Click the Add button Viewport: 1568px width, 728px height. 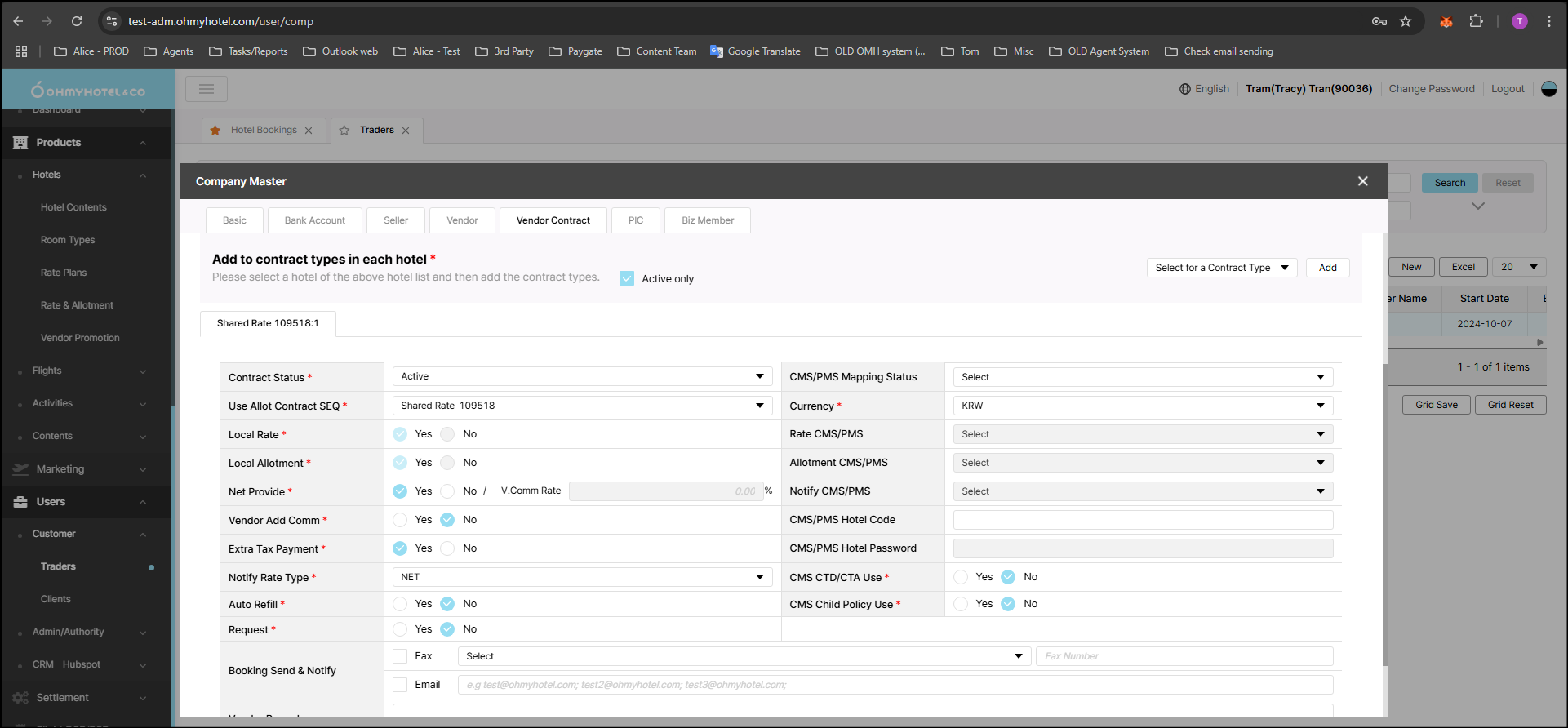1327,268
